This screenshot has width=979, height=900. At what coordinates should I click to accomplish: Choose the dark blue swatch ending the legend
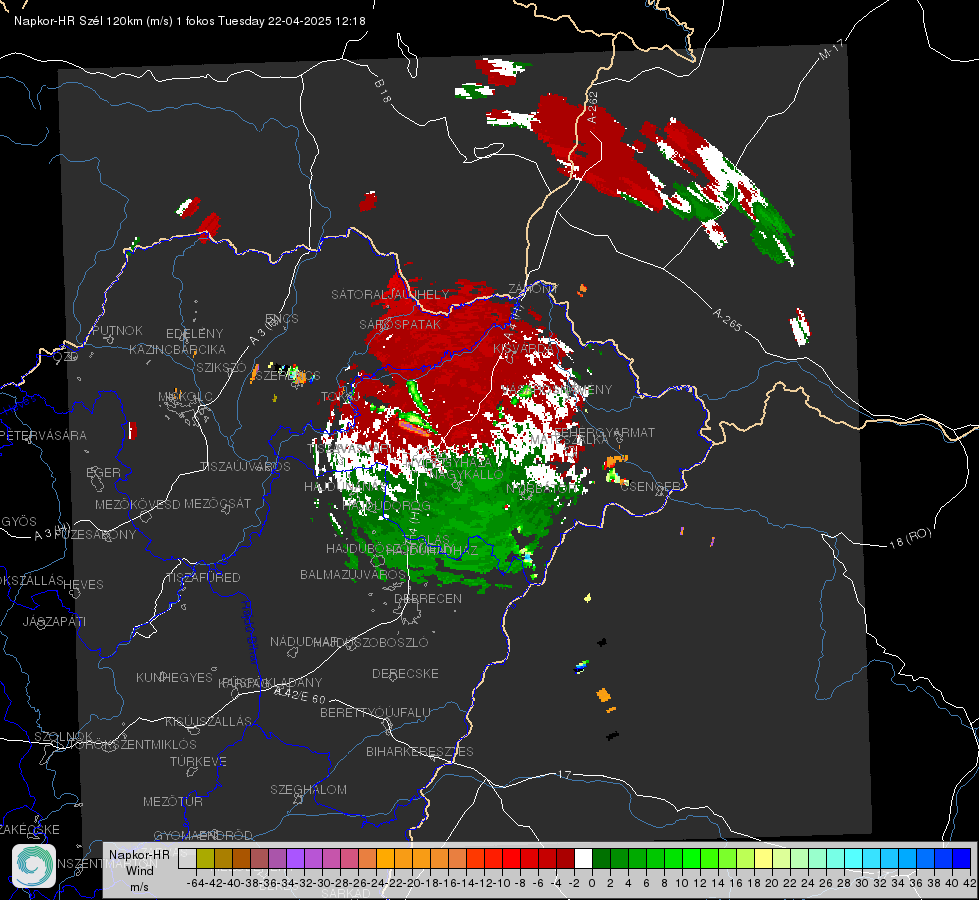[x=962, y=859]
